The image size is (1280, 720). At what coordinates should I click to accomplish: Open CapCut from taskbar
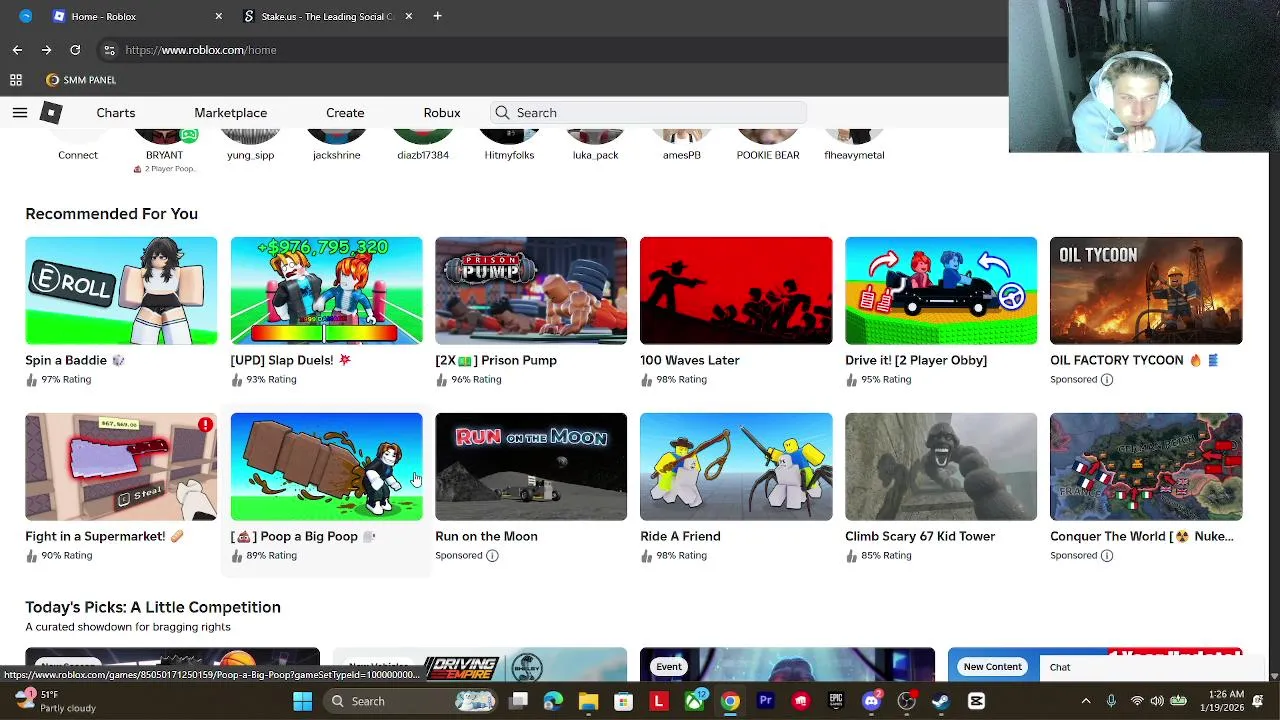coord(977,701)
